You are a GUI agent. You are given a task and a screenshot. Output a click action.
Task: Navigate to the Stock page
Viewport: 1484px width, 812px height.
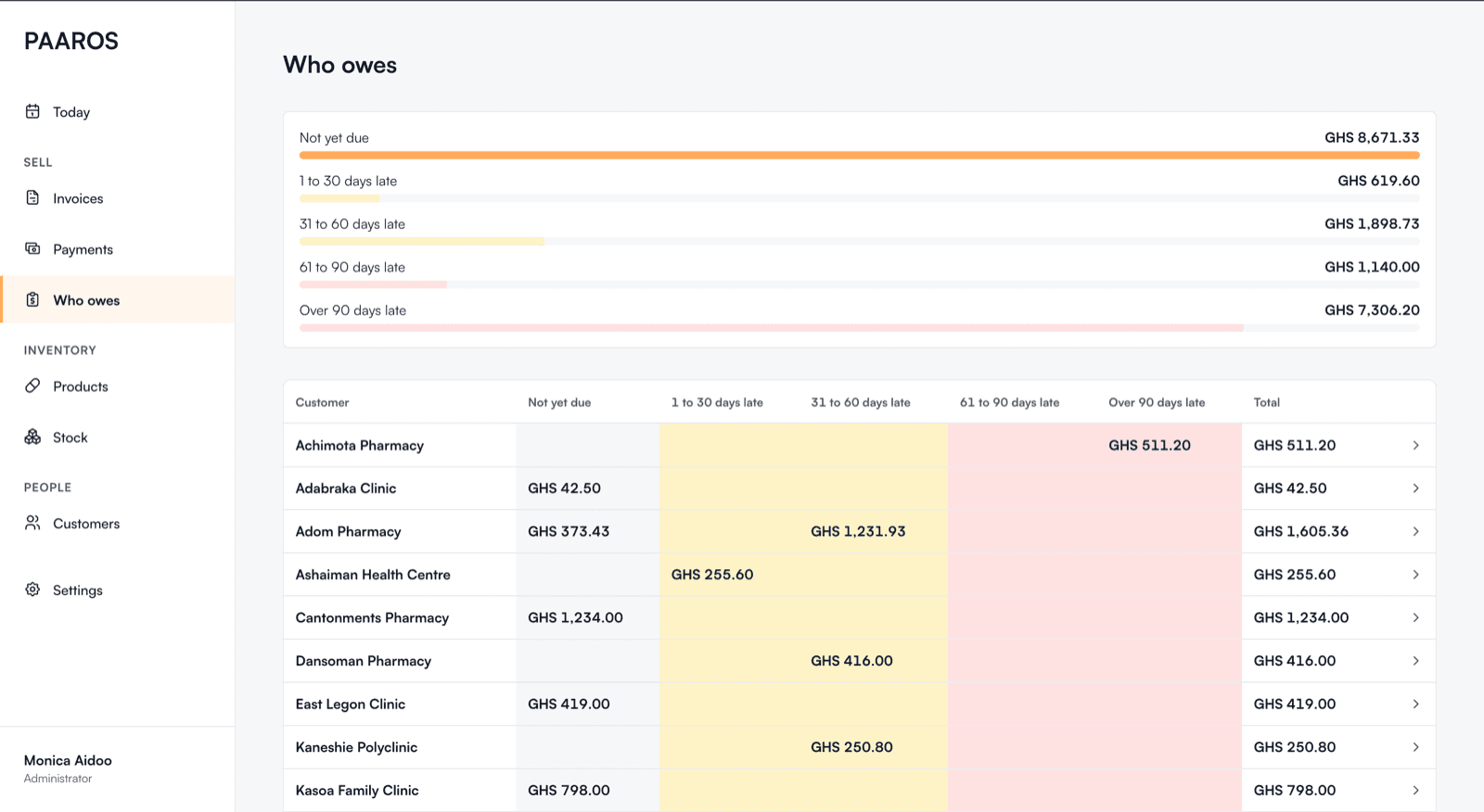tap(118, 438)
